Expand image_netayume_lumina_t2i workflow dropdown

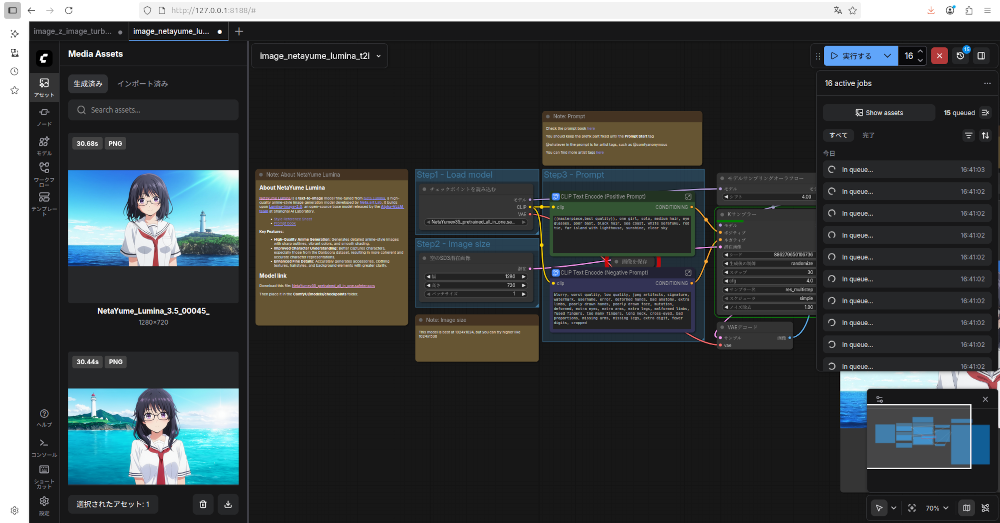(379, 56)
